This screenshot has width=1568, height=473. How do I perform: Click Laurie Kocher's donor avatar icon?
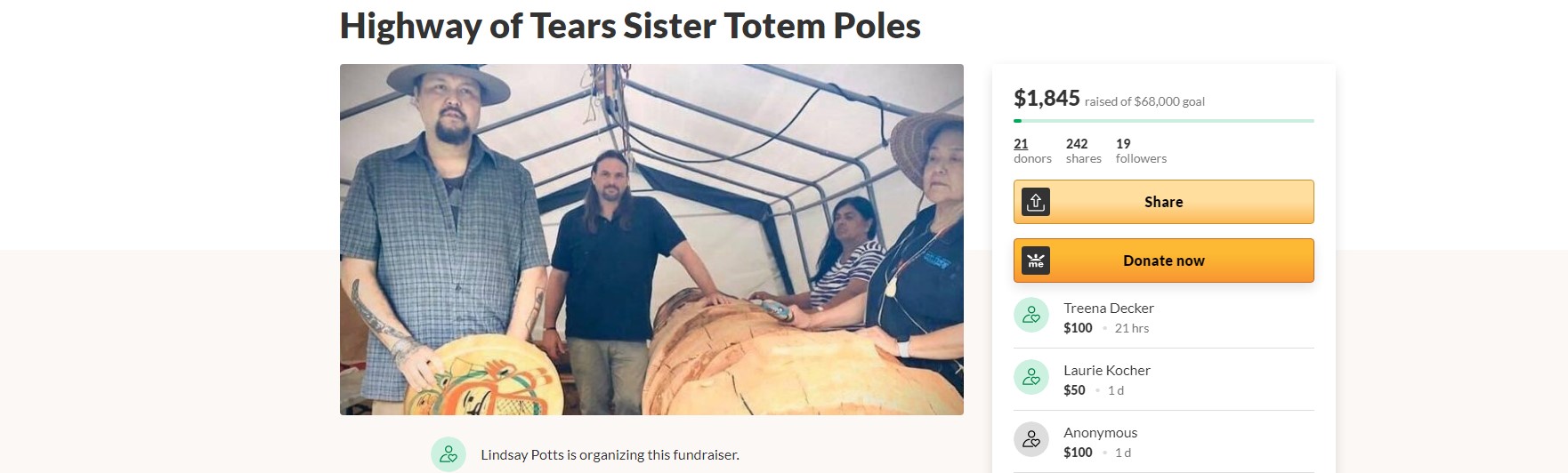(1031, 377)
